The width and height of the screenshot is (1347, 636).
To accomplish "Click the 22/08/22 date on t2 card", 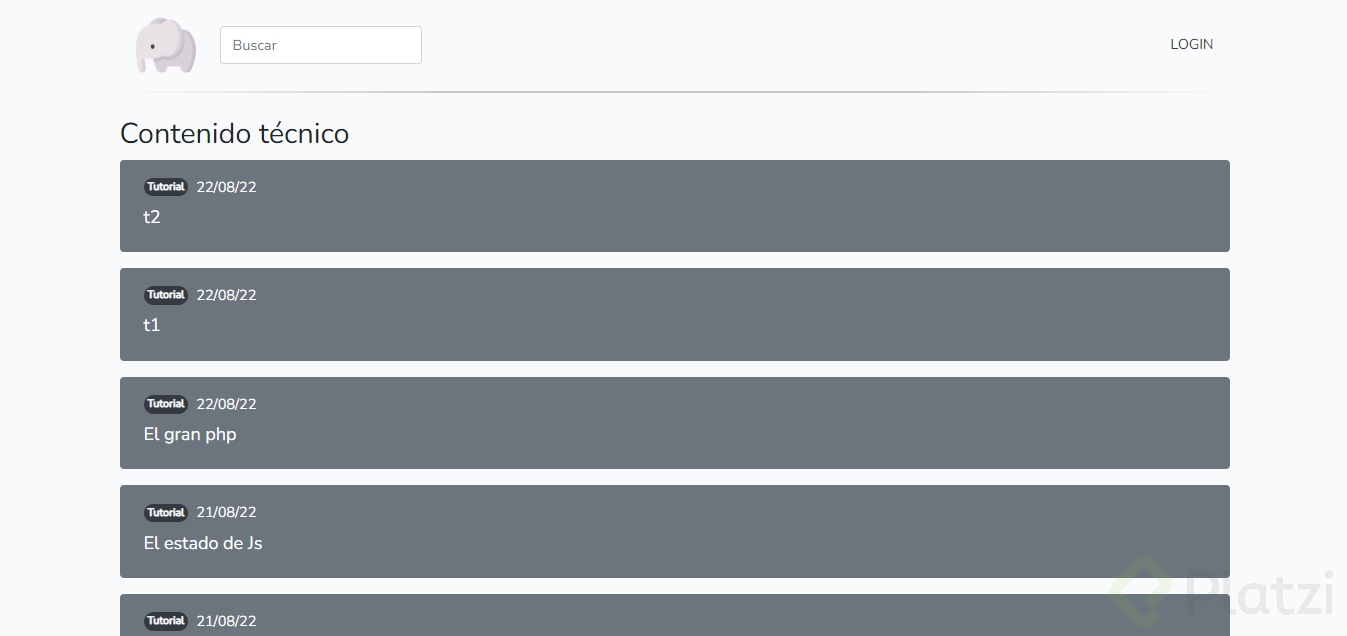I will point(227,187).
